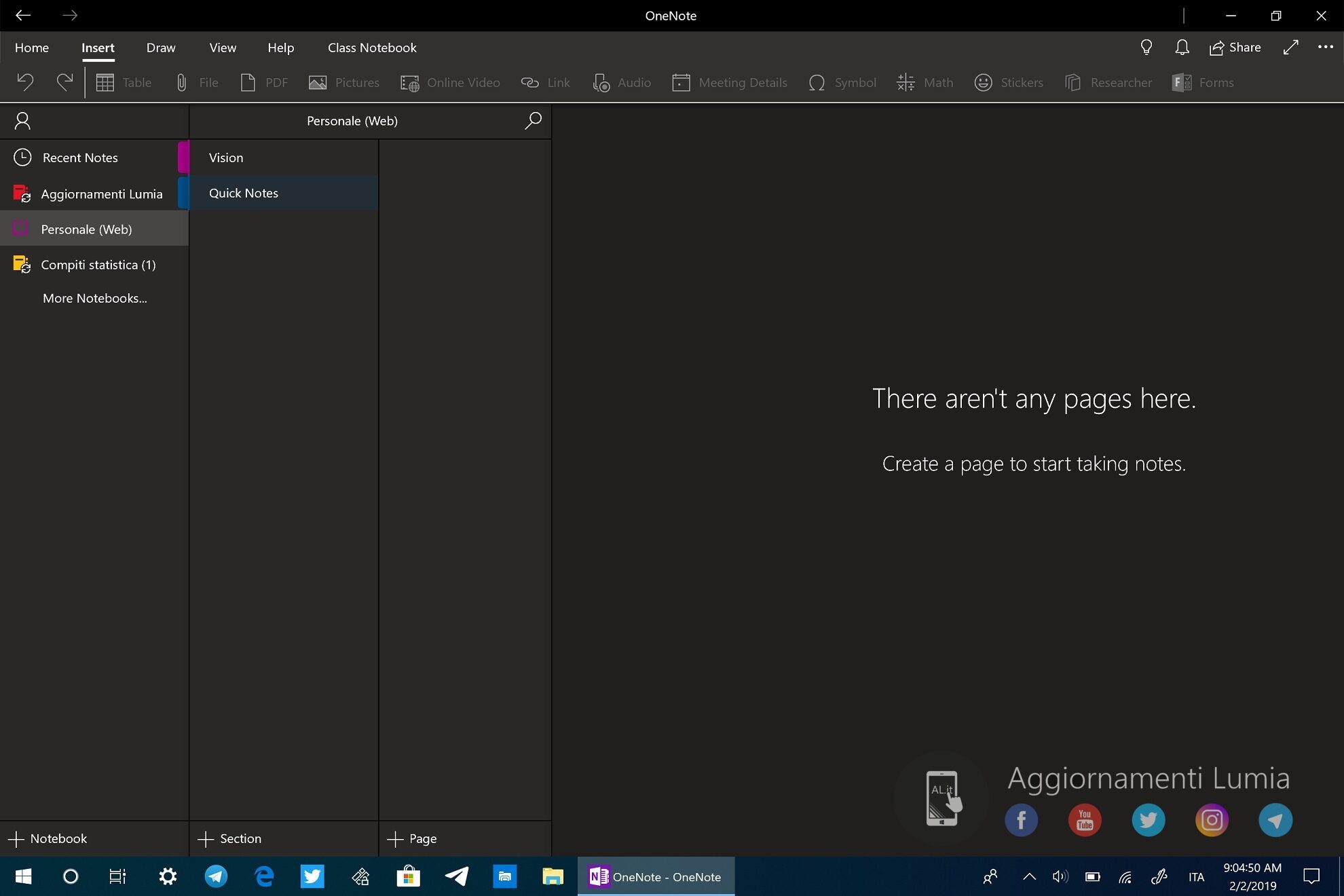
Task: Open More Notebooks option
Action: (94, 297)
